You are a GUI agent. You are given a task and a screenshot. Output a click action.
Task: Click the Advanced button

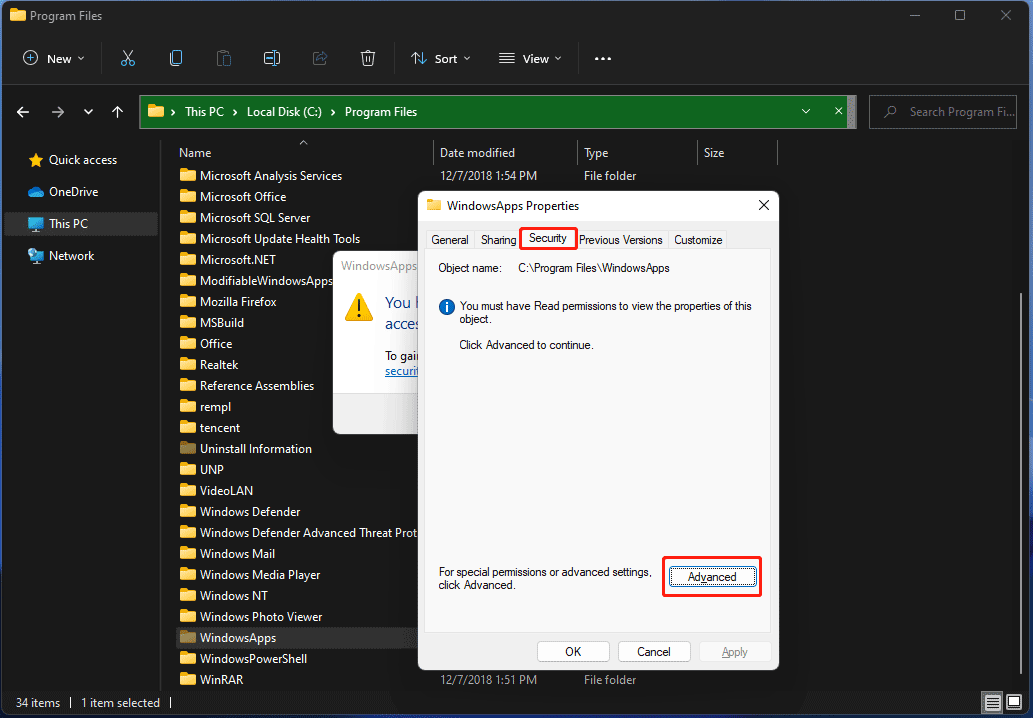point(712,577)
